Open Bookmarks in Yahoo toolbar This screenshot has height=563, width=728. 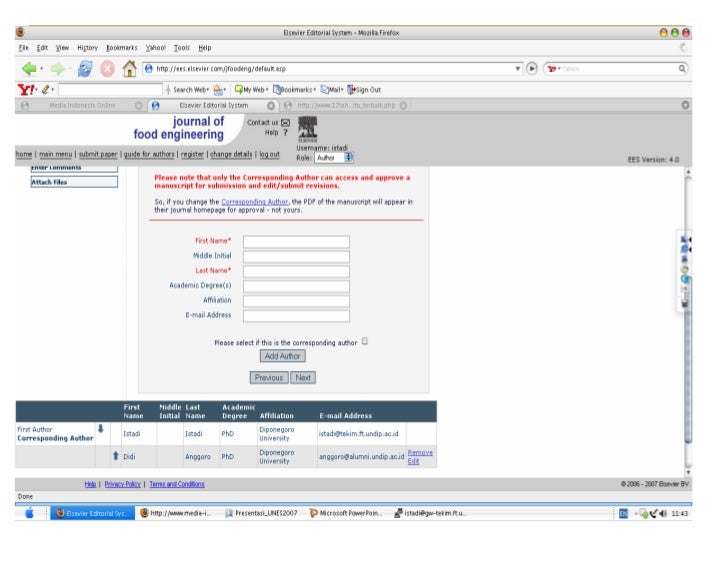[x=294, y=90]
